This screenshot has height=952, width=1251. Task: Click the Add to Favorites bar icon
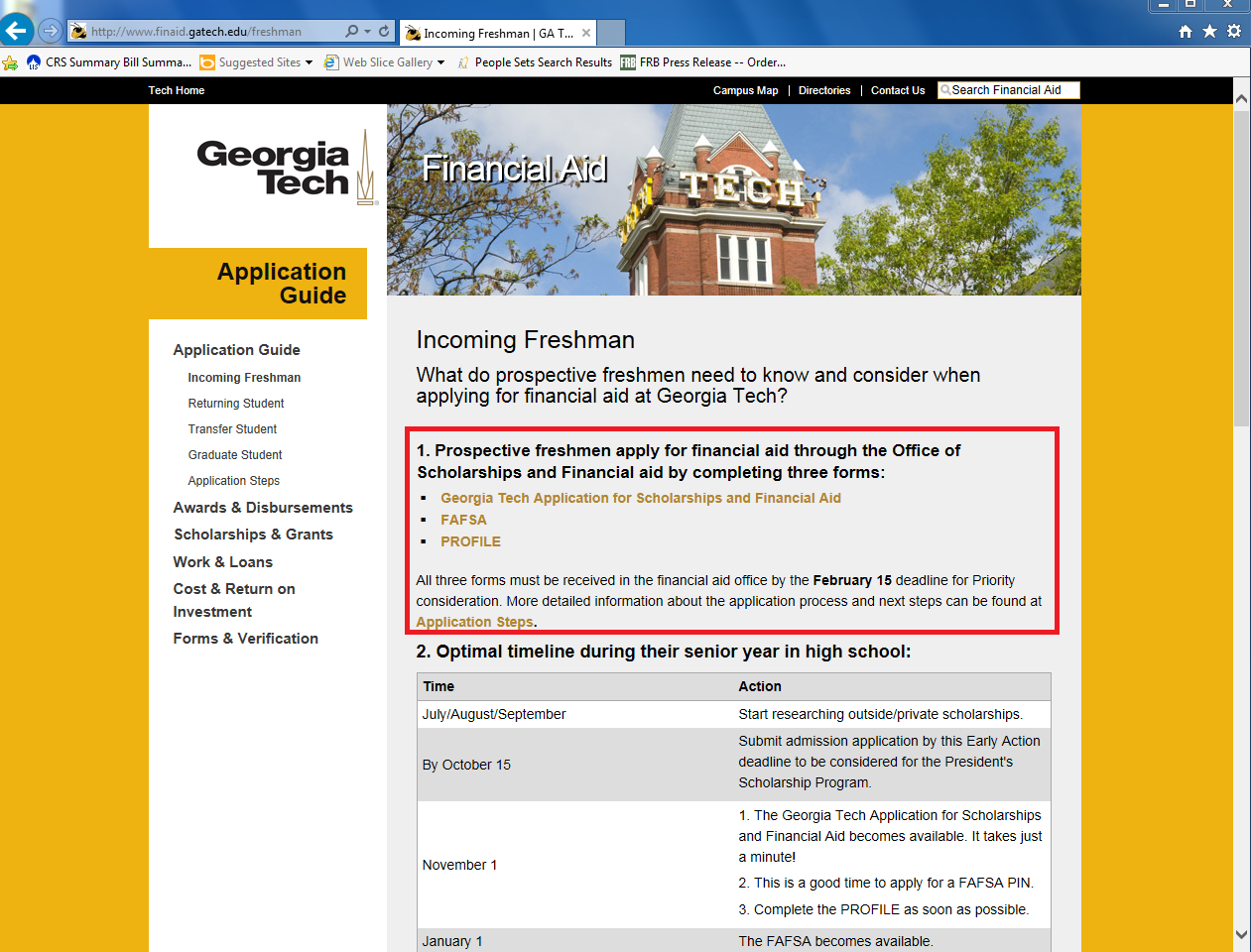pos(10,62)
